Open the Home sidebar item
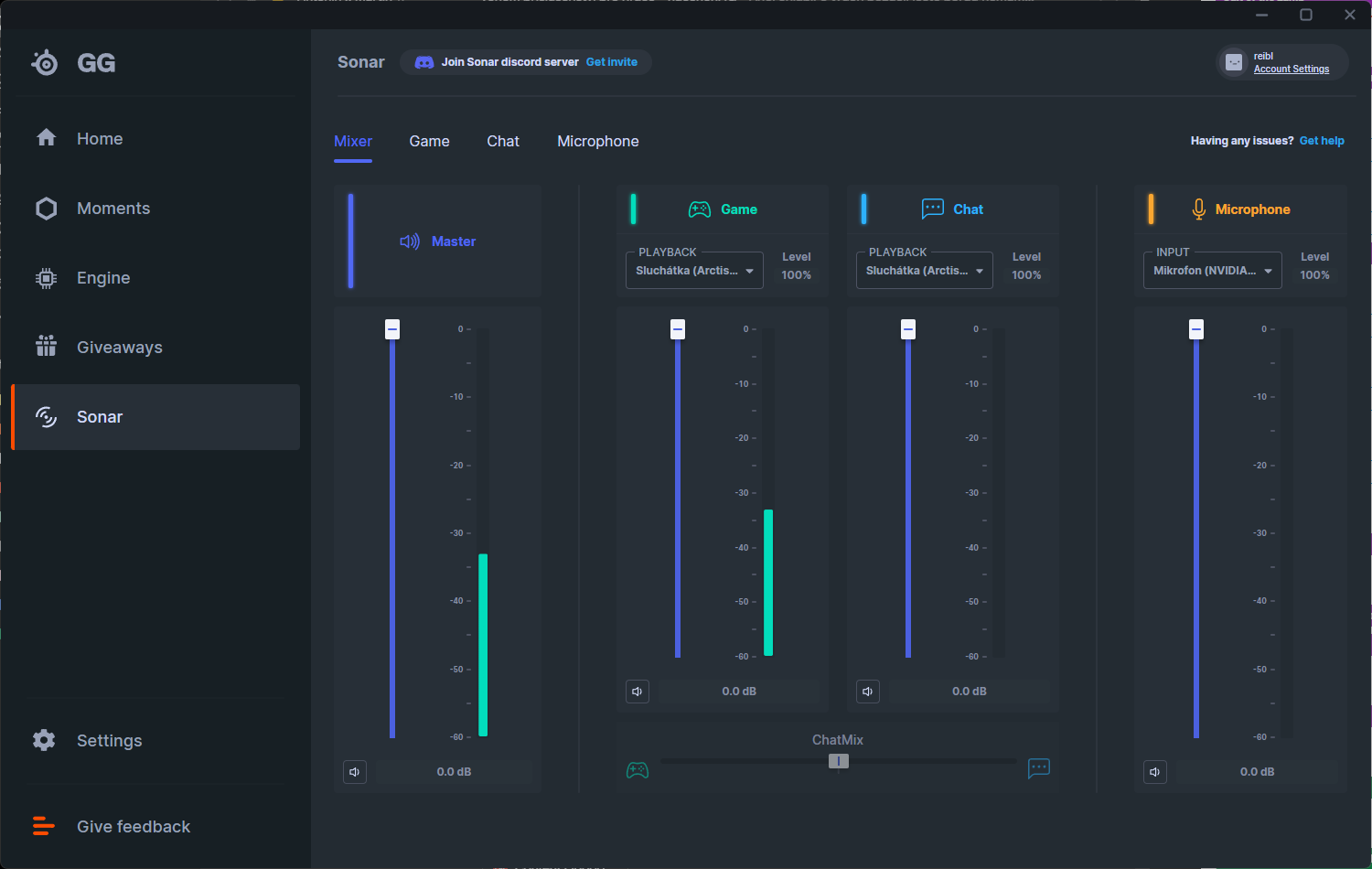This screenshot has height=869, width=1372. click(155, 139)
